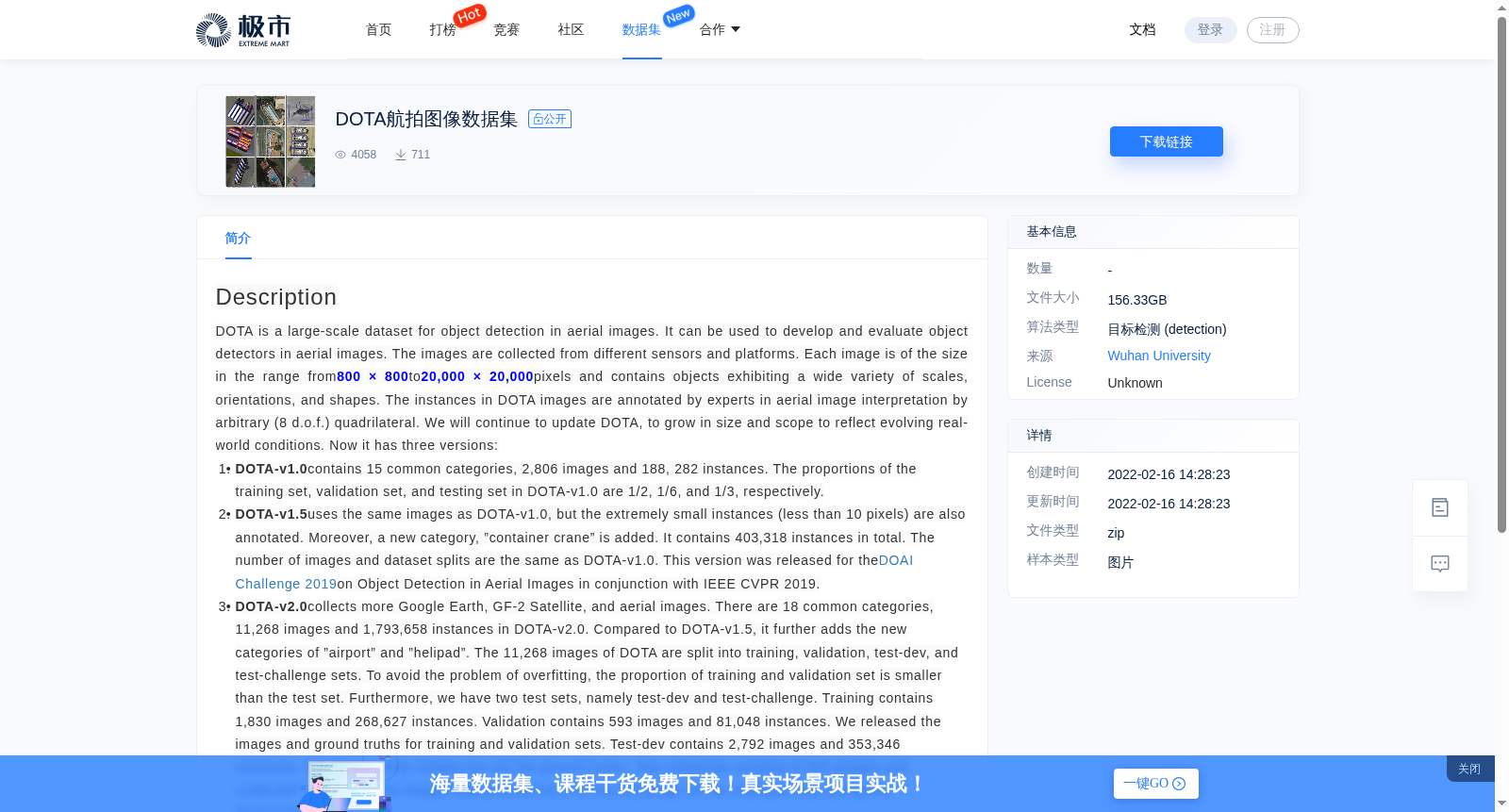Screen dimensions: 1509x812
Task: Open the Wuhan University source link
Action: (x=1159, y=356)
